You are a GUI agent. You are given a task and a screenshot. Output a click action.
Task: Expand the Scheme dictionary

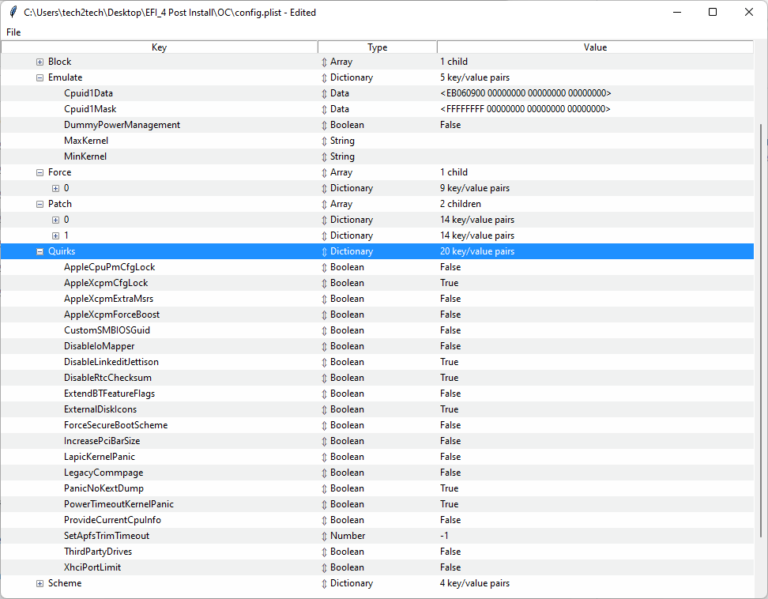coord(40,583)
